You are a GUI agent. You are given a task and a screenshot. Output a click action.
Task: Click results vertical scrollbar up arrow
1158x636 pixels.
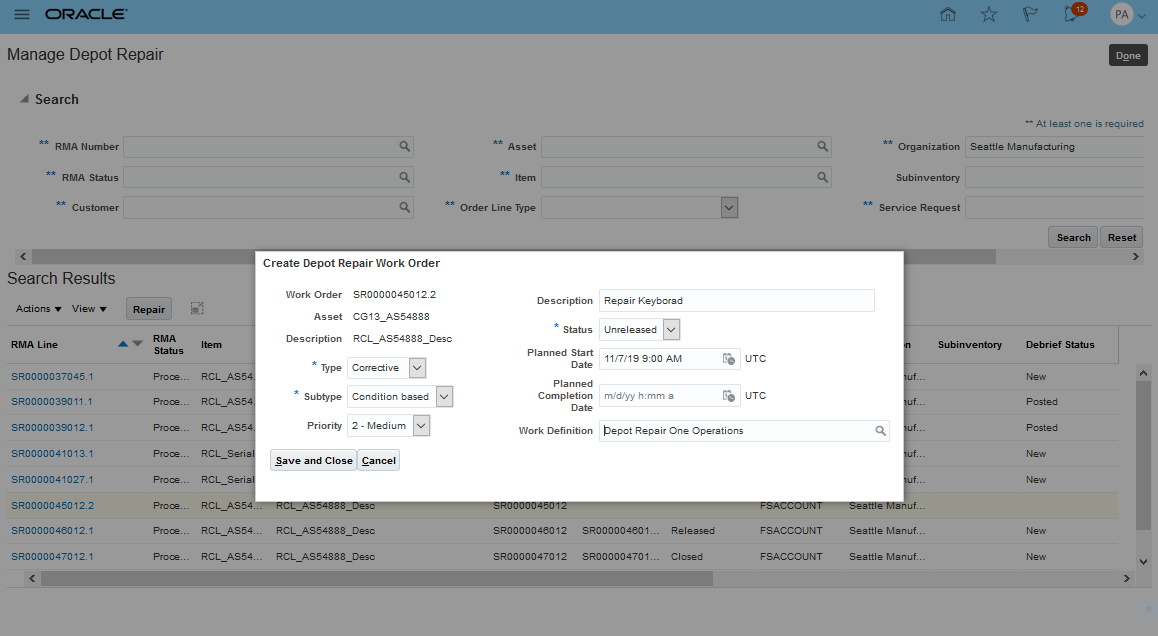[1143, 373]
